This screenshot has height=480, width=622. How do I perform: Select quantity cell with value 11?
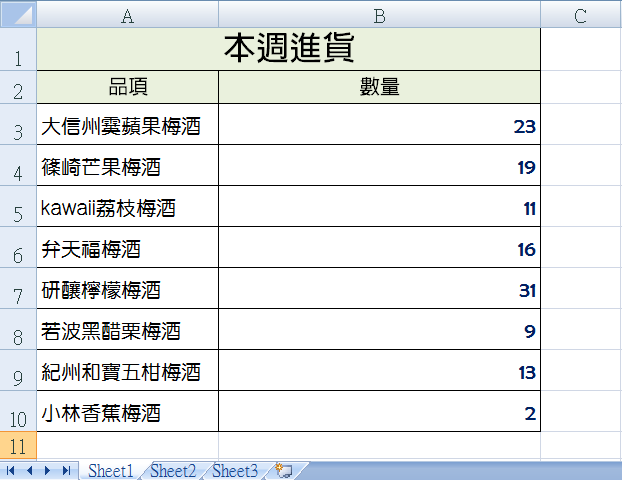coord(379,206)
